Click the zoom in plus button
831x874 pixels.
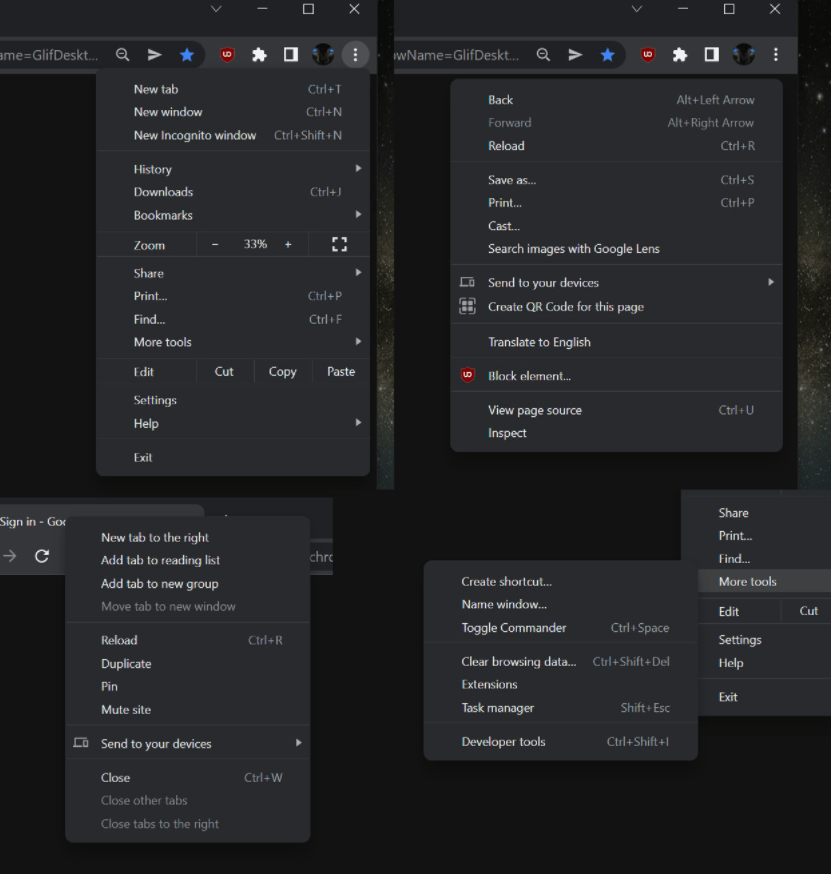coord(288,245)
